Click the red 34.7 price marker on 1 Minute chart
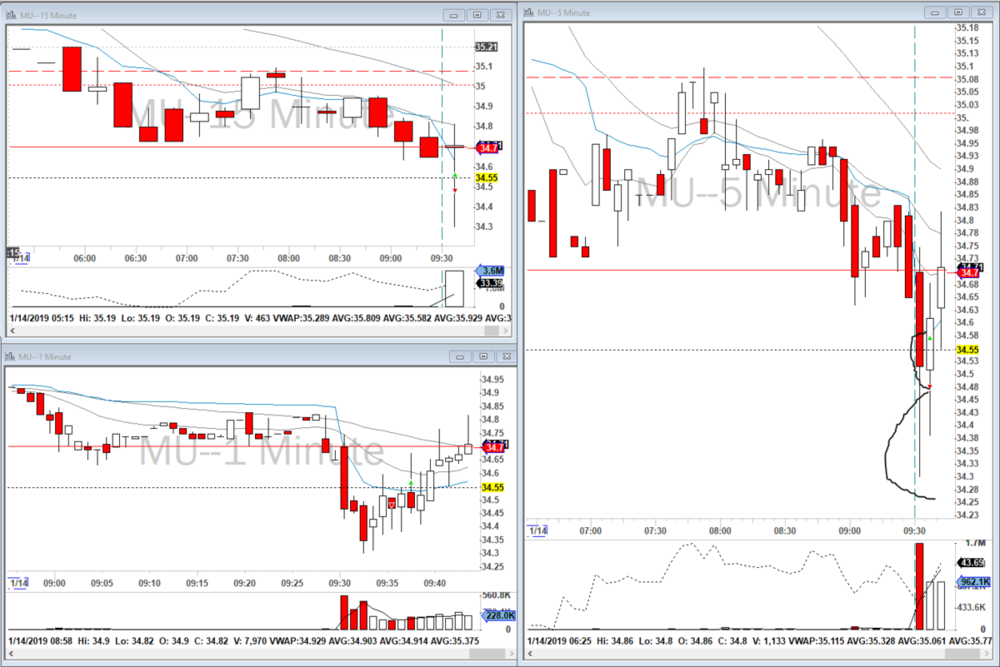The width and height of the screenshot is (1000, 667). click(x=493, y=445)
